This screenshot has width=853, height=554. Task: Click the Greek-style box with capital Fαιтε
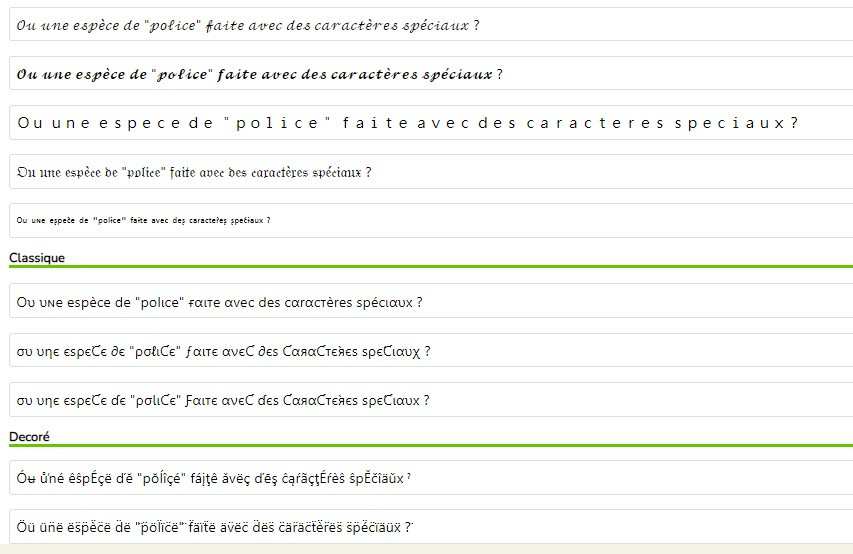(x=430, y=400)
